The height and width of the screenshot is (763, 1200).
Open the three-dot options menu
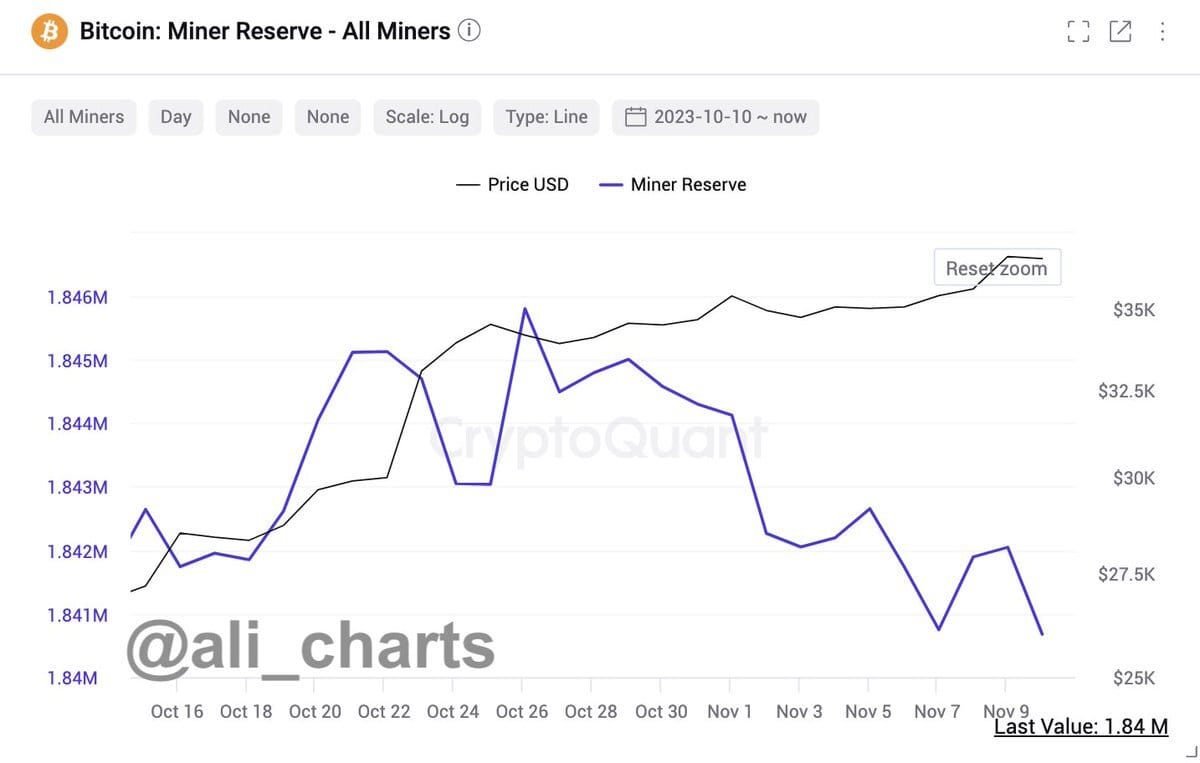[x=1162, y=32]
